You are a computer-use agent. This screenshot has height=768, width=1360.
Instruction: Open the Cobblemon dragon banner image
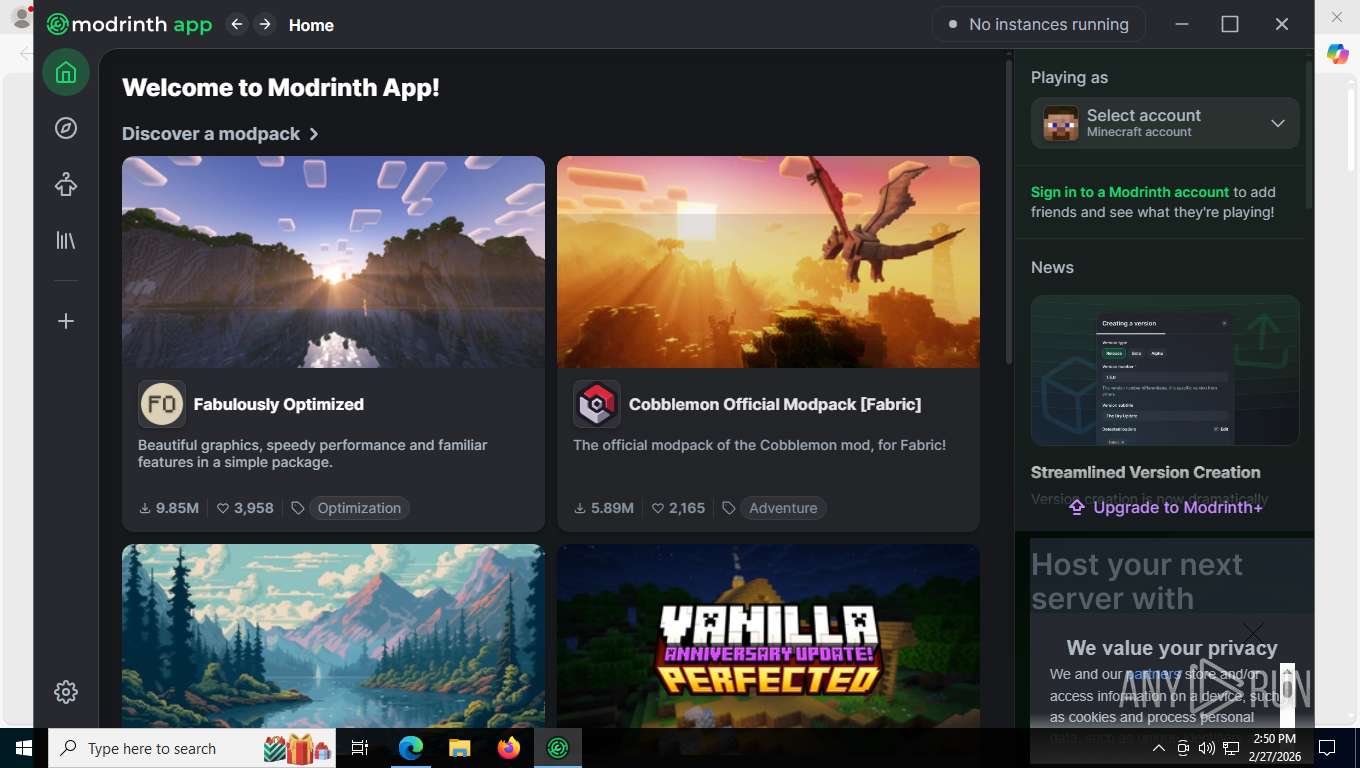[768, 262]
